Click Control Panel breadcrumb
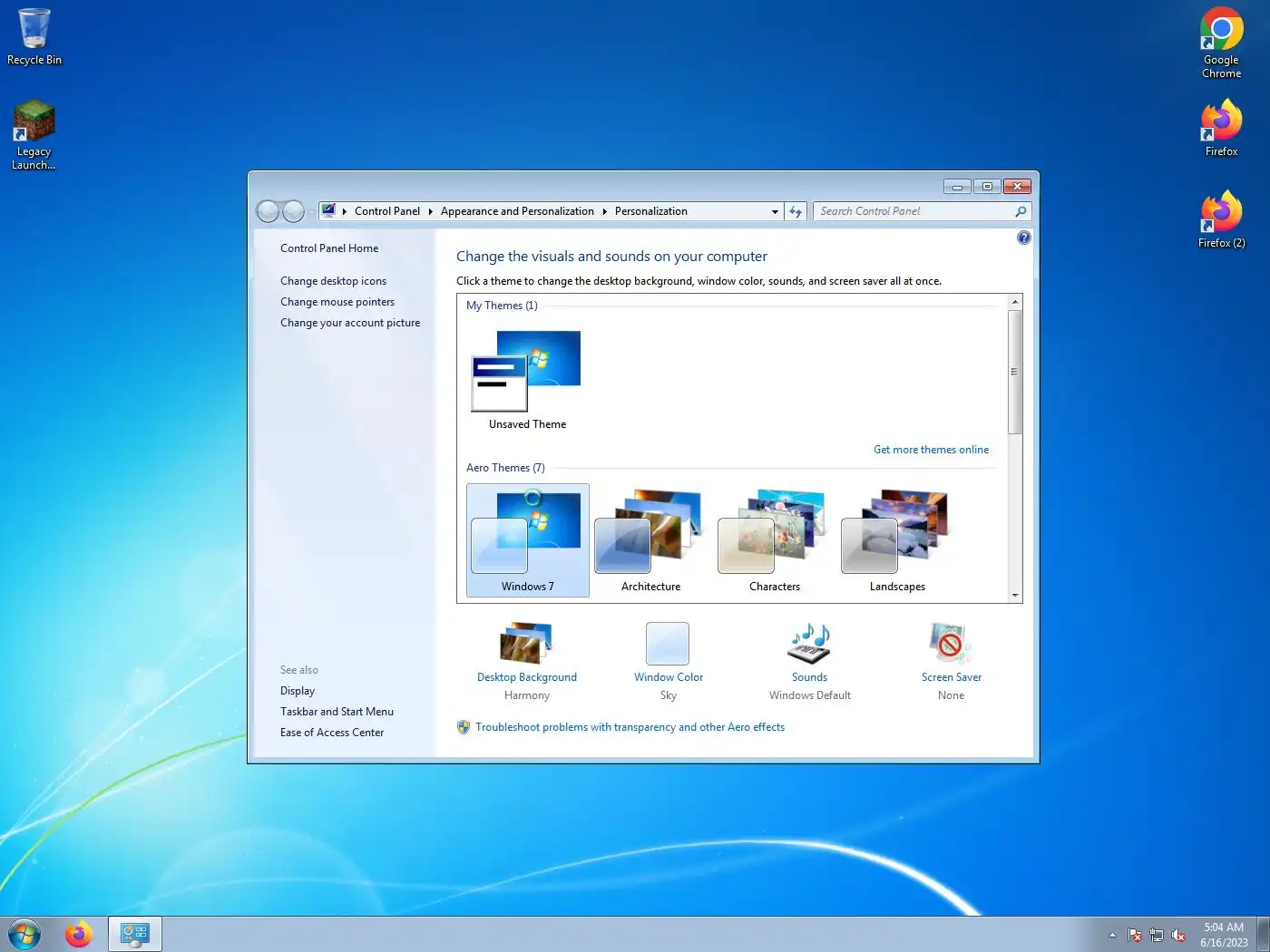Screen dimensions: 1270x952 tap(387, 211)
